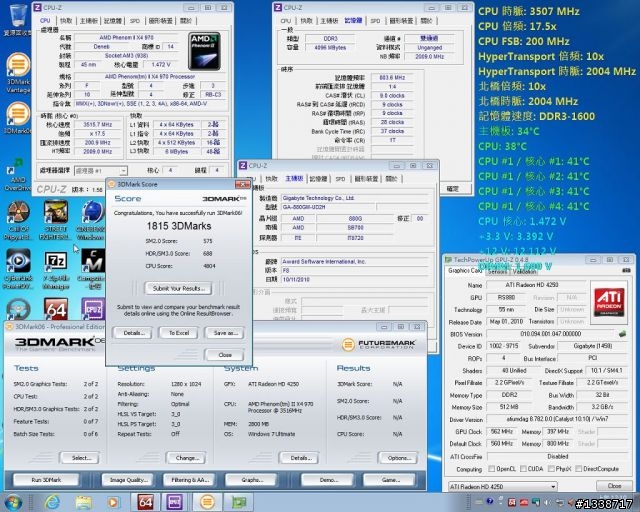Open the processor selection dropdown in CPU-Z
This screenshot has height=512, width=640.
click(101, 171)
